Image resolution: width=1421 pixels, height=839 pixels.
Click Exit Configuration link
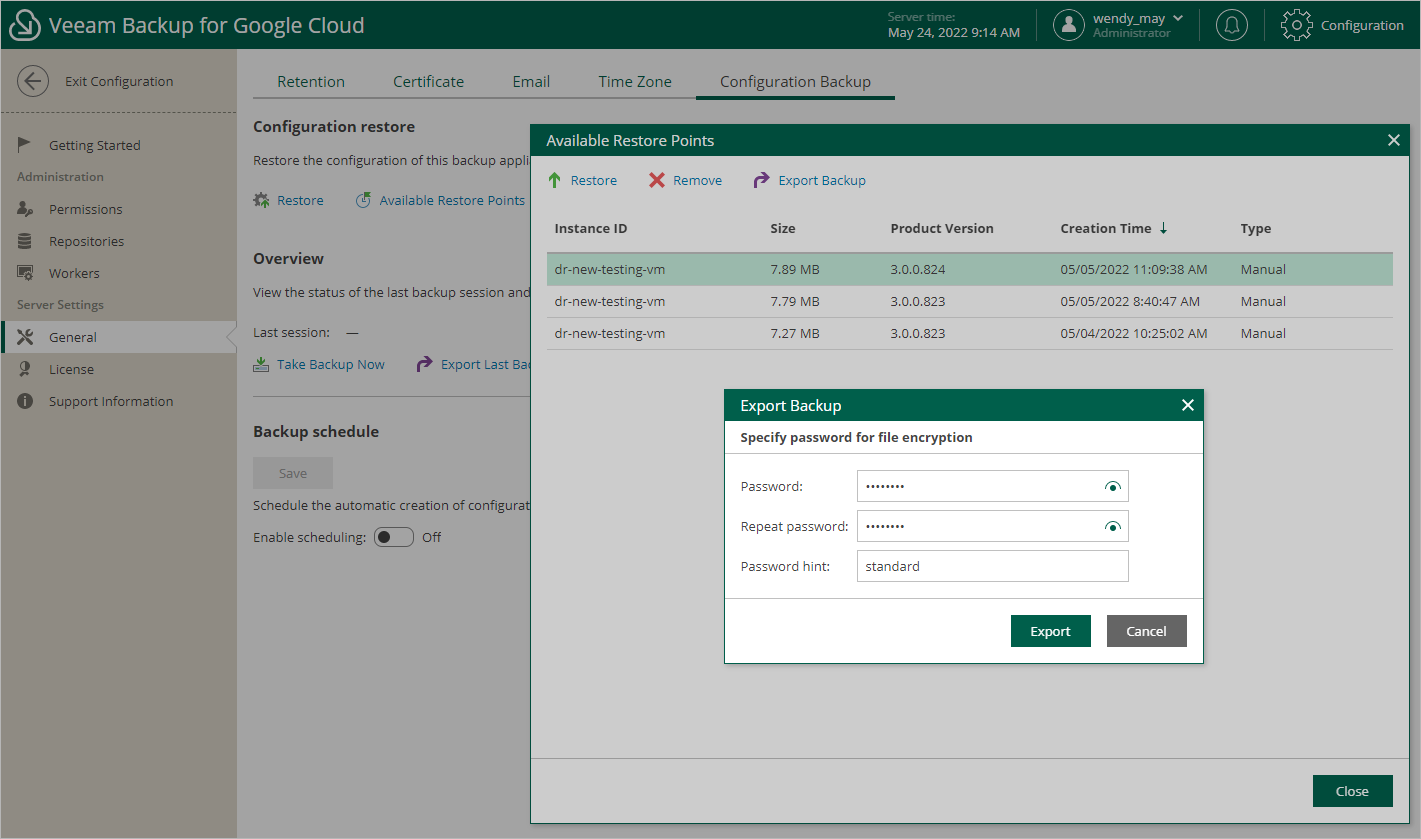pyautogui.click(x=119, y=82)
